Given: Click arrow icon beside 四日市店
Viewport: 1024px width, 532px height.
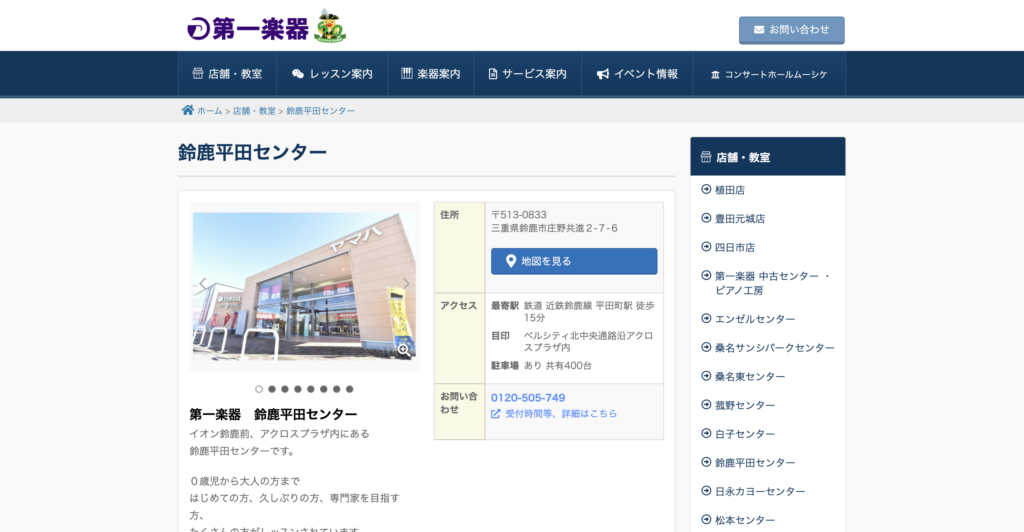Looking at the screenshot, I should pos(706,247).
